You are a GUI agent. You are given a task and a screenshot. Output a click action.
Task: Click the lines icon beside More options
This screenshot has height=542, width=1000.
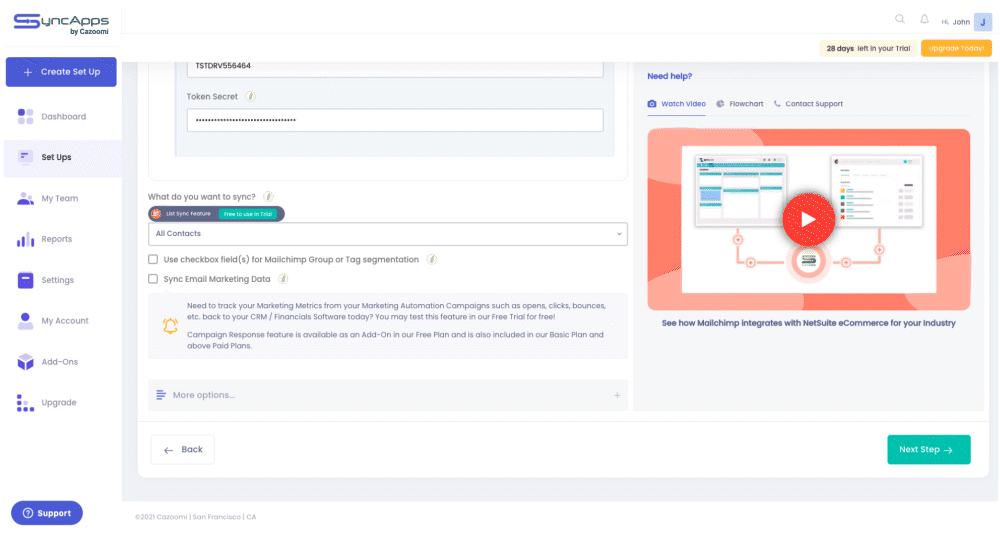[x=161, y=395]
